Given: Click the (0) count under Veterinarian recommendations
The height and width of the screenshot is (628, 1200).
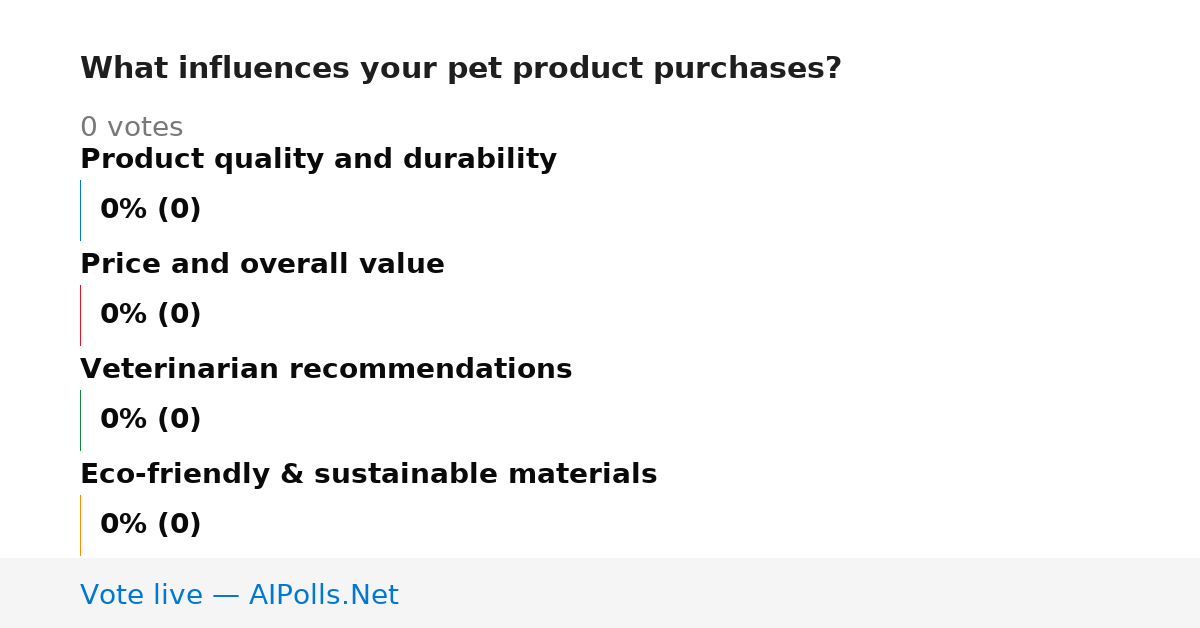Looking at the screenshot, I should [x=179, y=420].
